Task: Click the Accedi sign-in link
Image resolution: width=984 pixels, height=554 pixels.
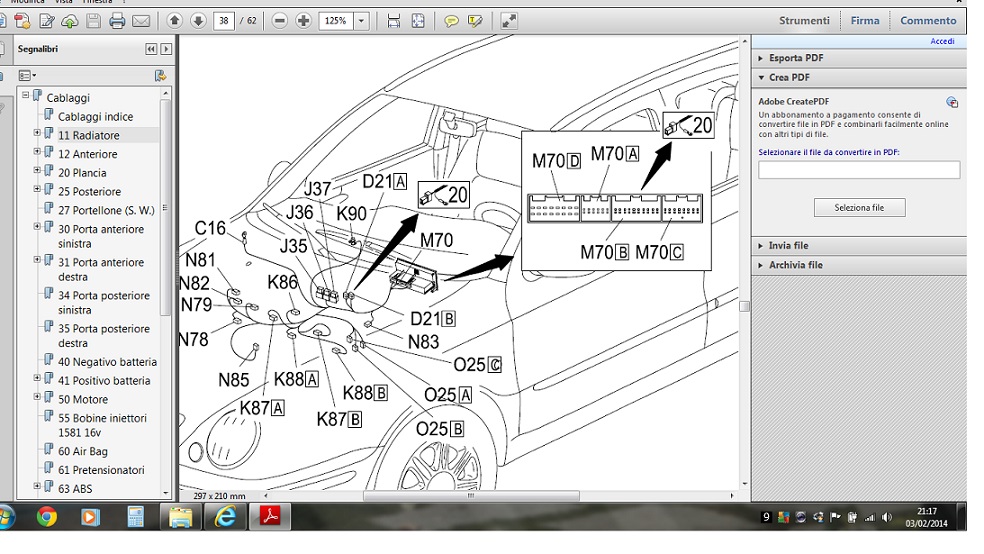Action: (942, 41)
